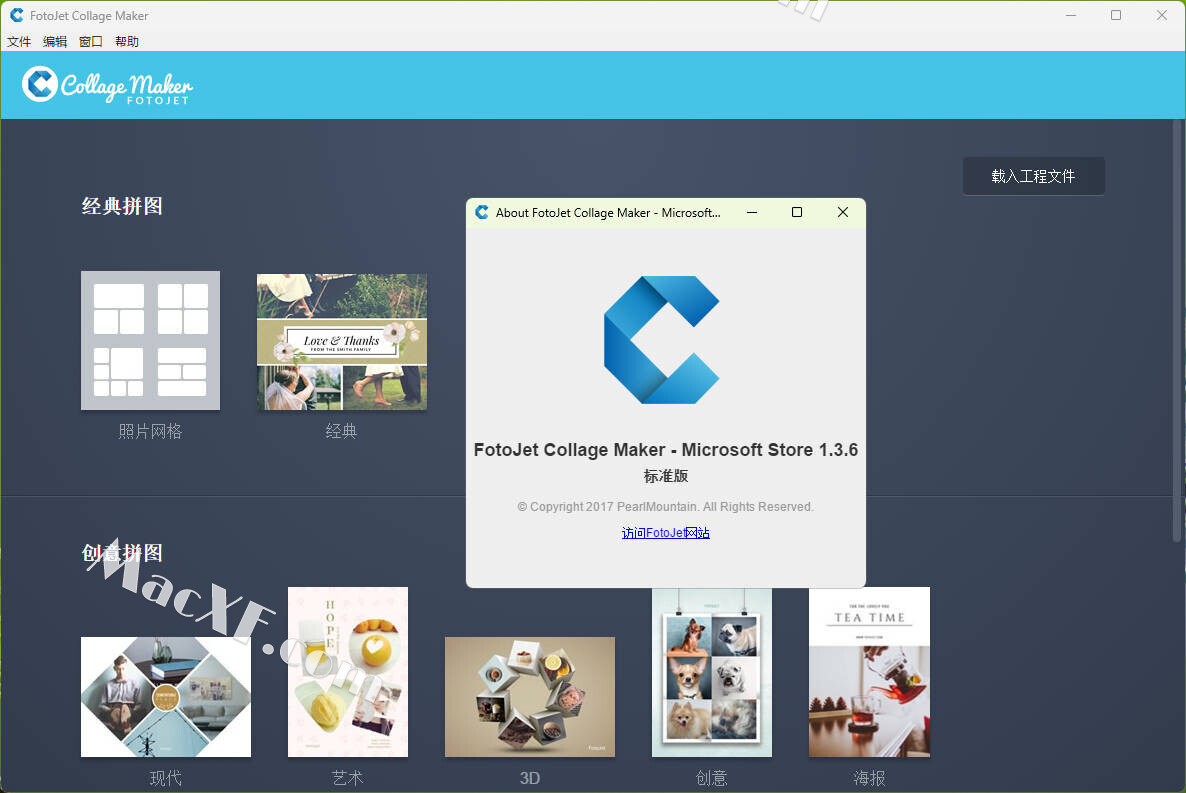Screen dimensions: 1186x793
Task: Click the 经典 label under the thumbnail
Action: [x=341, y=431]
